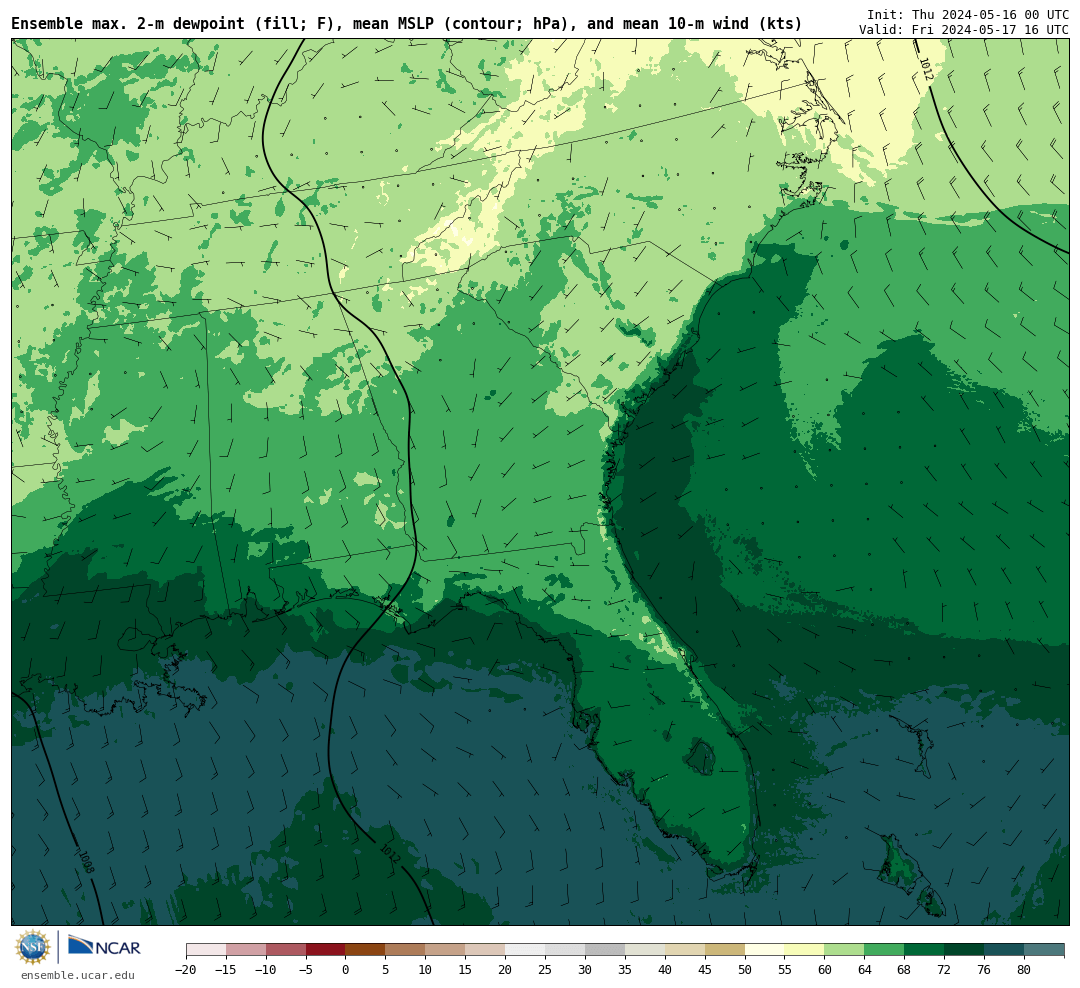Select the teal swatch above 80

click(1044, 950)
